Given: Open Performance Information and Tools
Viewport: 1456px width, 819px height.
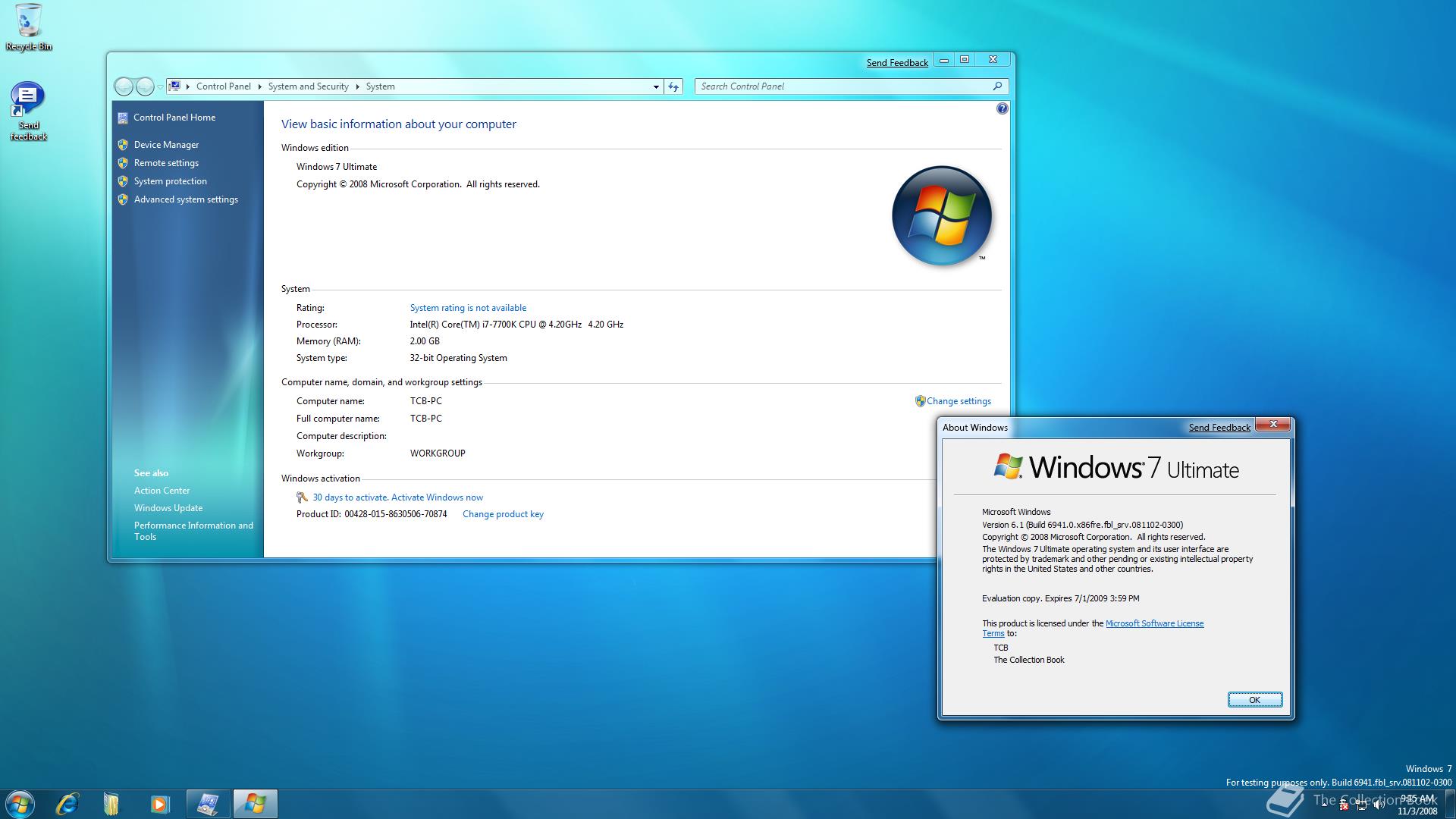Looking at the screenshot, I should click(x=193, y=531).
